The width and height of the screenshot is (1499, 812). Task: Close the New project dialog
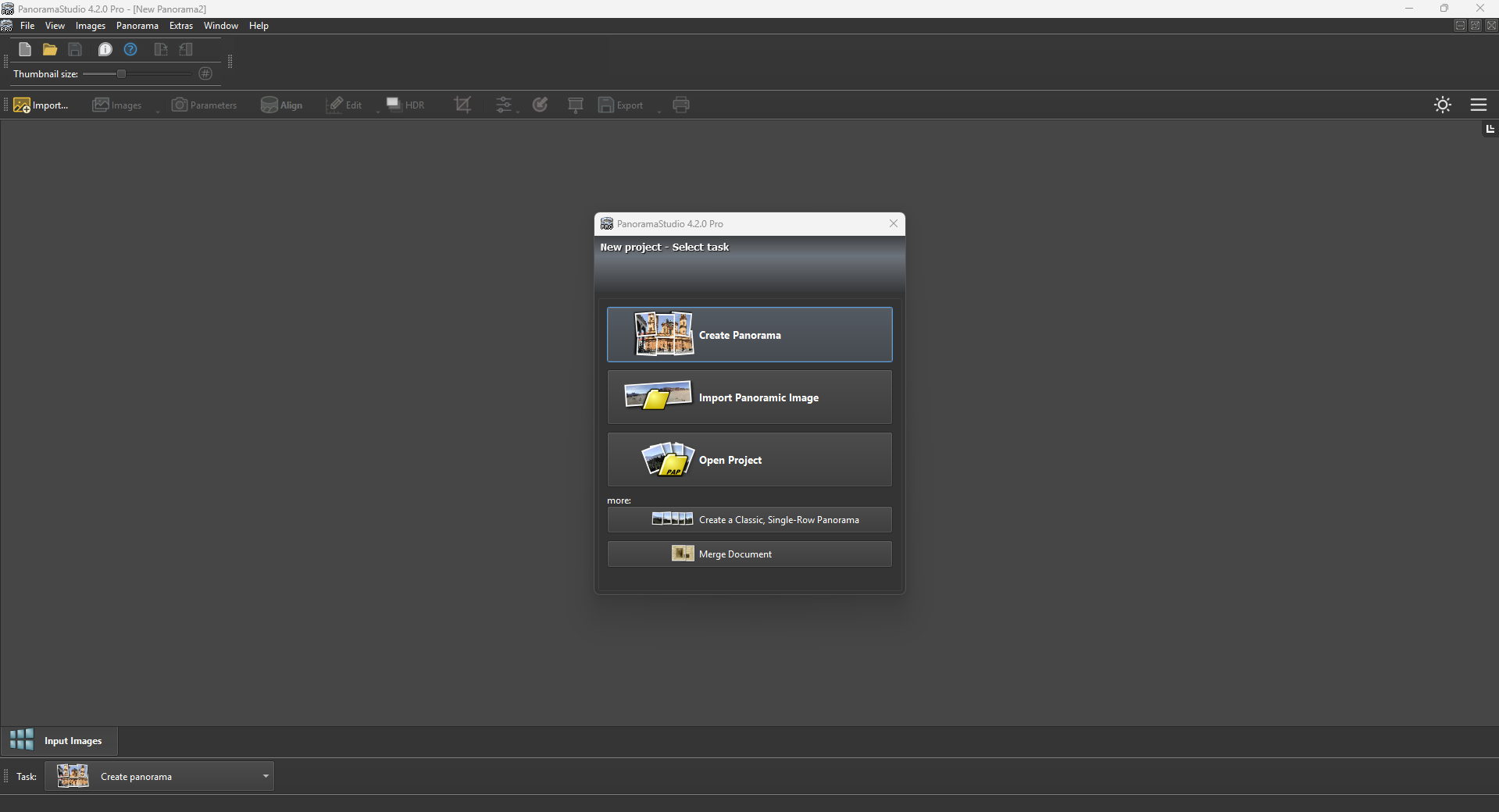tap(894, 223)
